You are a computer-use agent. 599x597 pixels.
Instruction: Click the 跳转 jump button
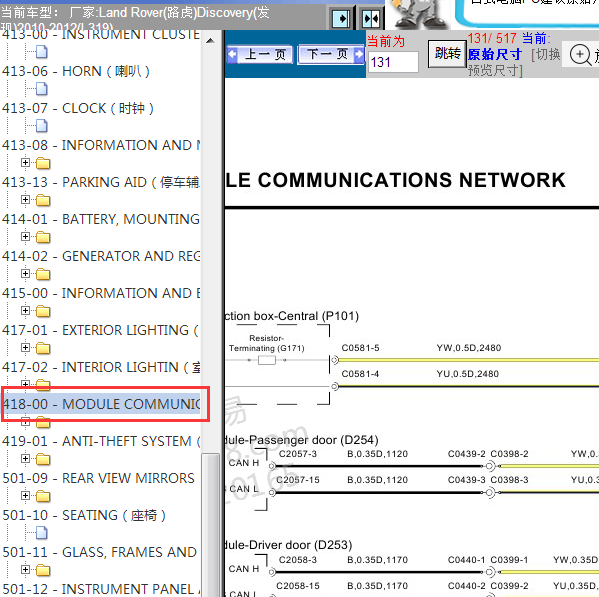click(447, 54)
